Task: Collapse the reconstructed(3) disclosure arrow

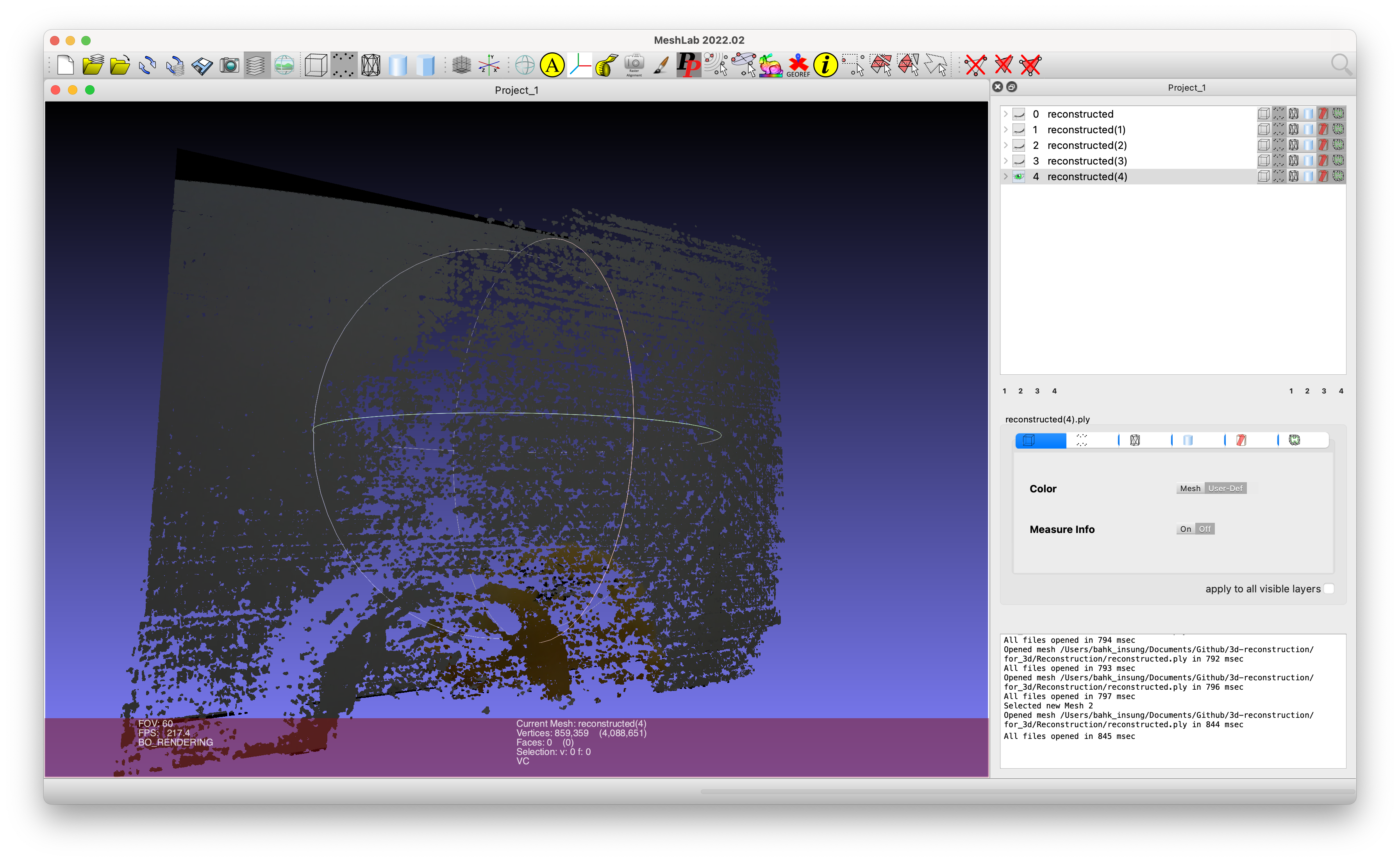Action: 1006,161
